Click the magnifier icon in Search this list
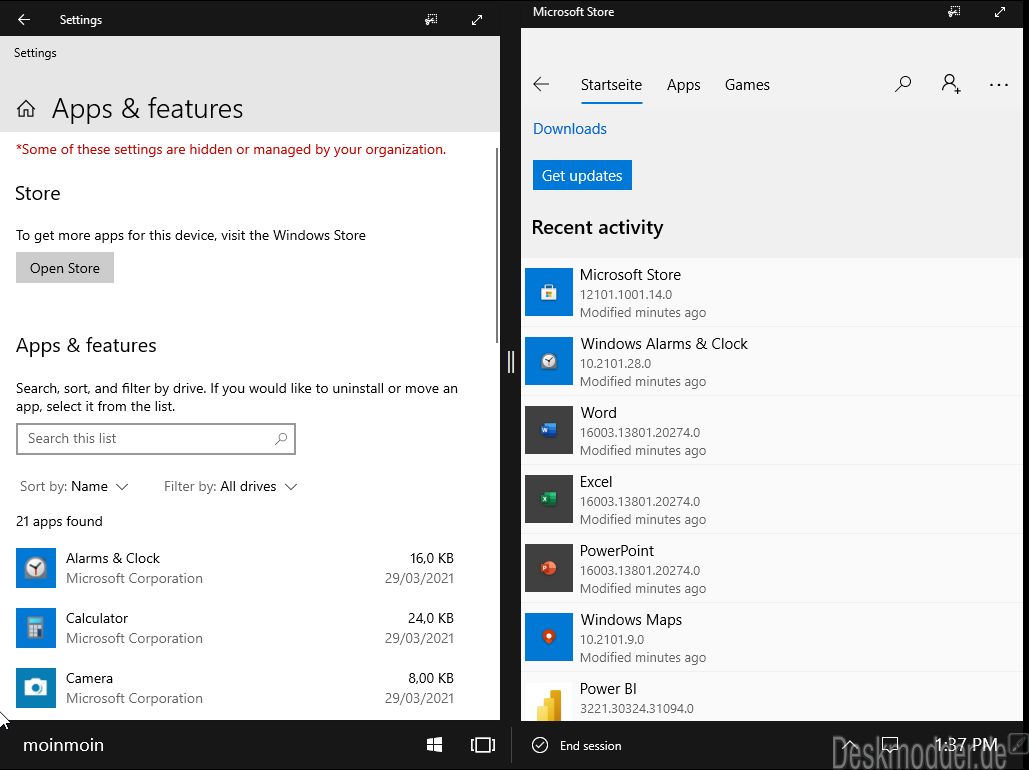This screenshot has height=770, width=1029. 281,438
